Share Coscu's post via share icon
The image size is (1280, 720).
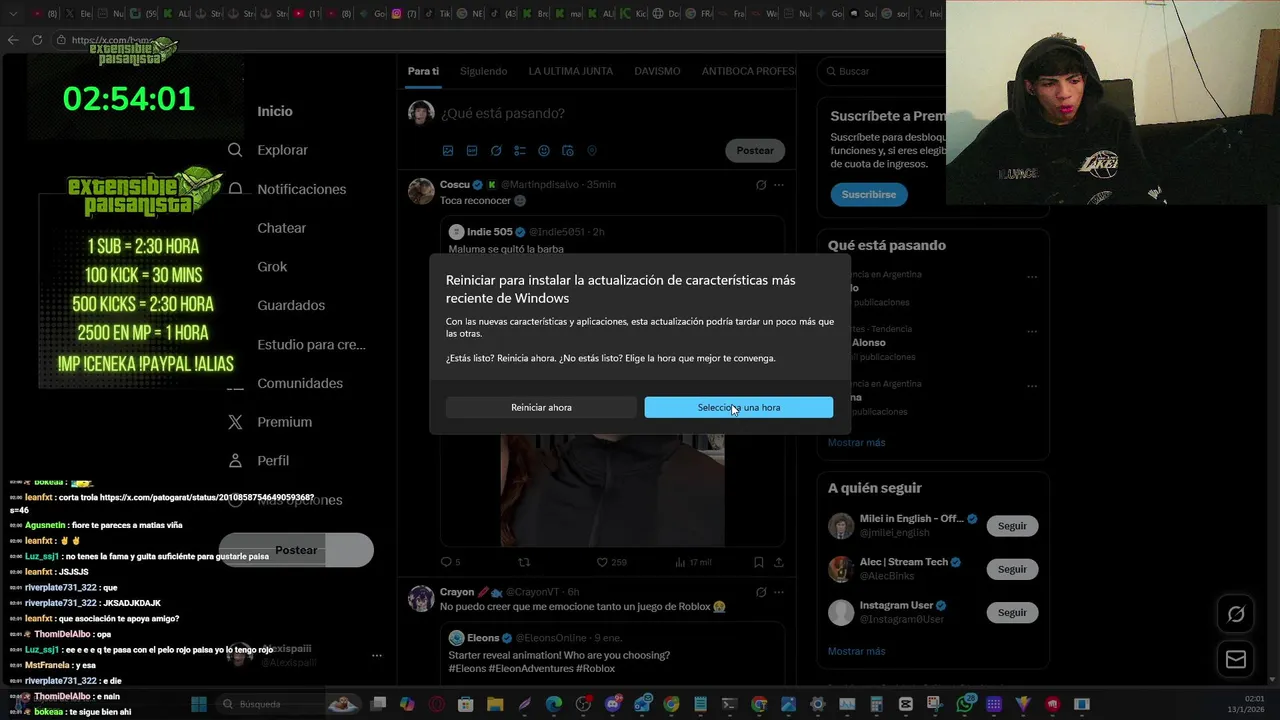click(779, 562)
